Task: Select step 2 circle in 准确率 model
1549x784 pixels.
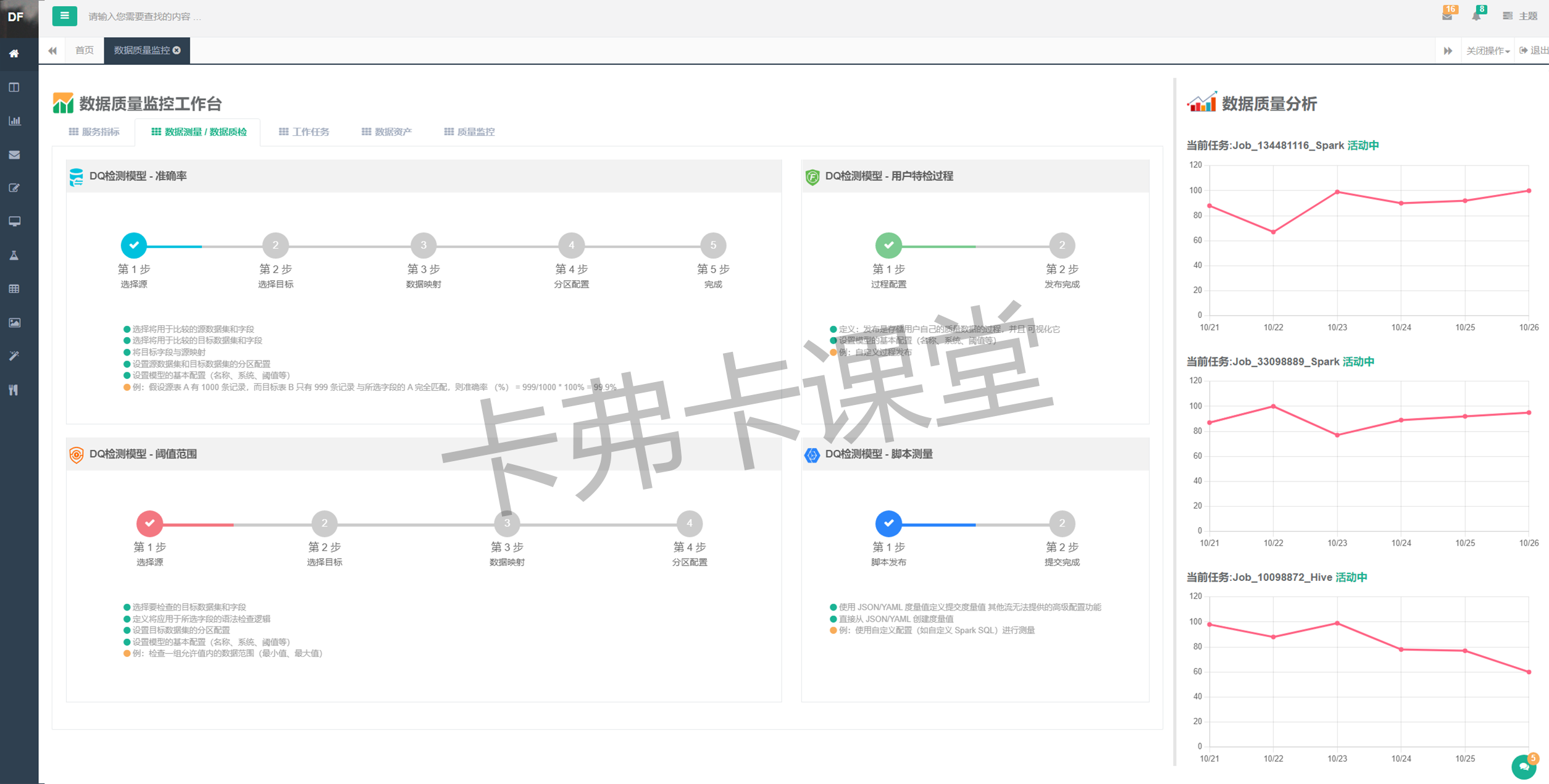Action: tap(275, 245)
